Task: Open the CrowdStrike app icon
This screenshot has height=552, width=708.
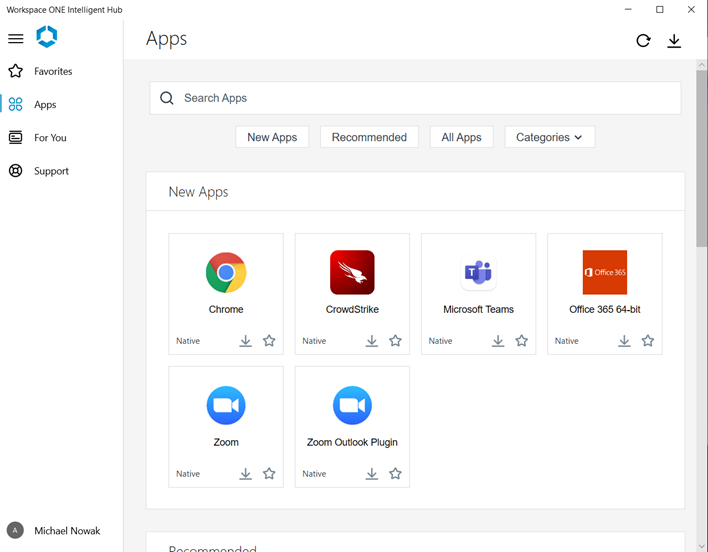Action: [x=352, y=273]
